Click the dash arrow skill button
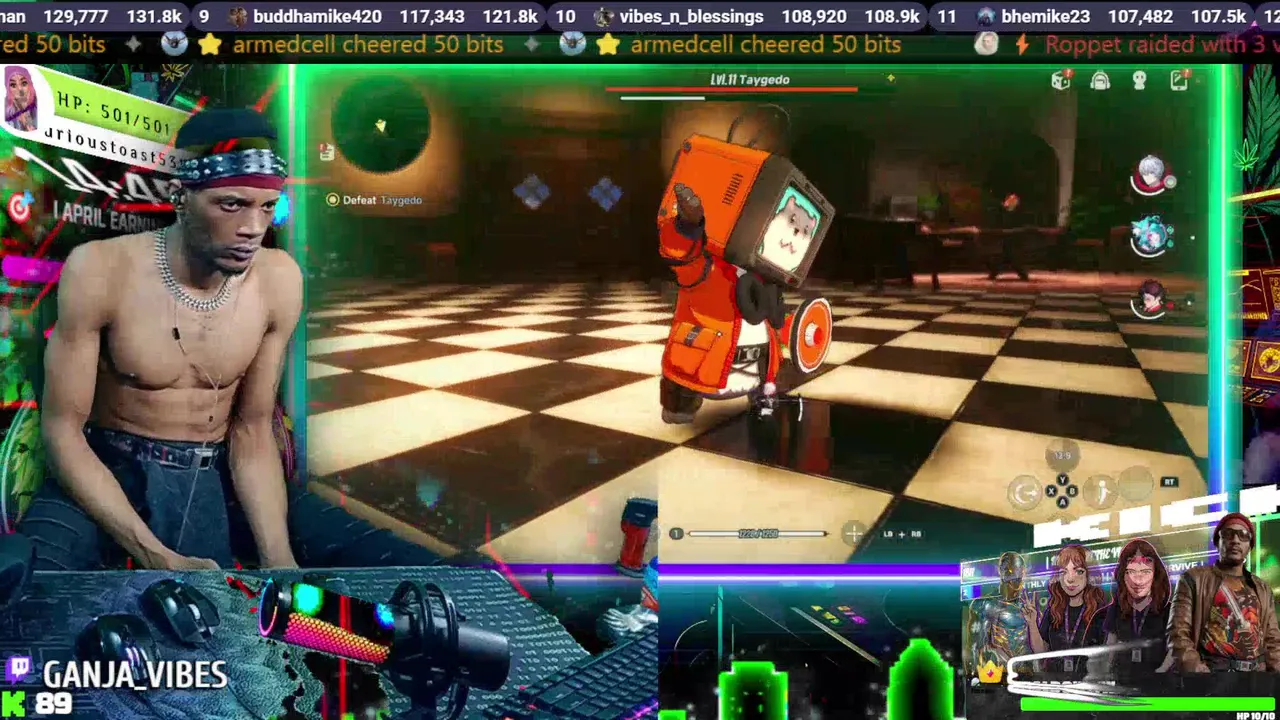This screenshot has height=720, width=1280. tap(1024, 492)
